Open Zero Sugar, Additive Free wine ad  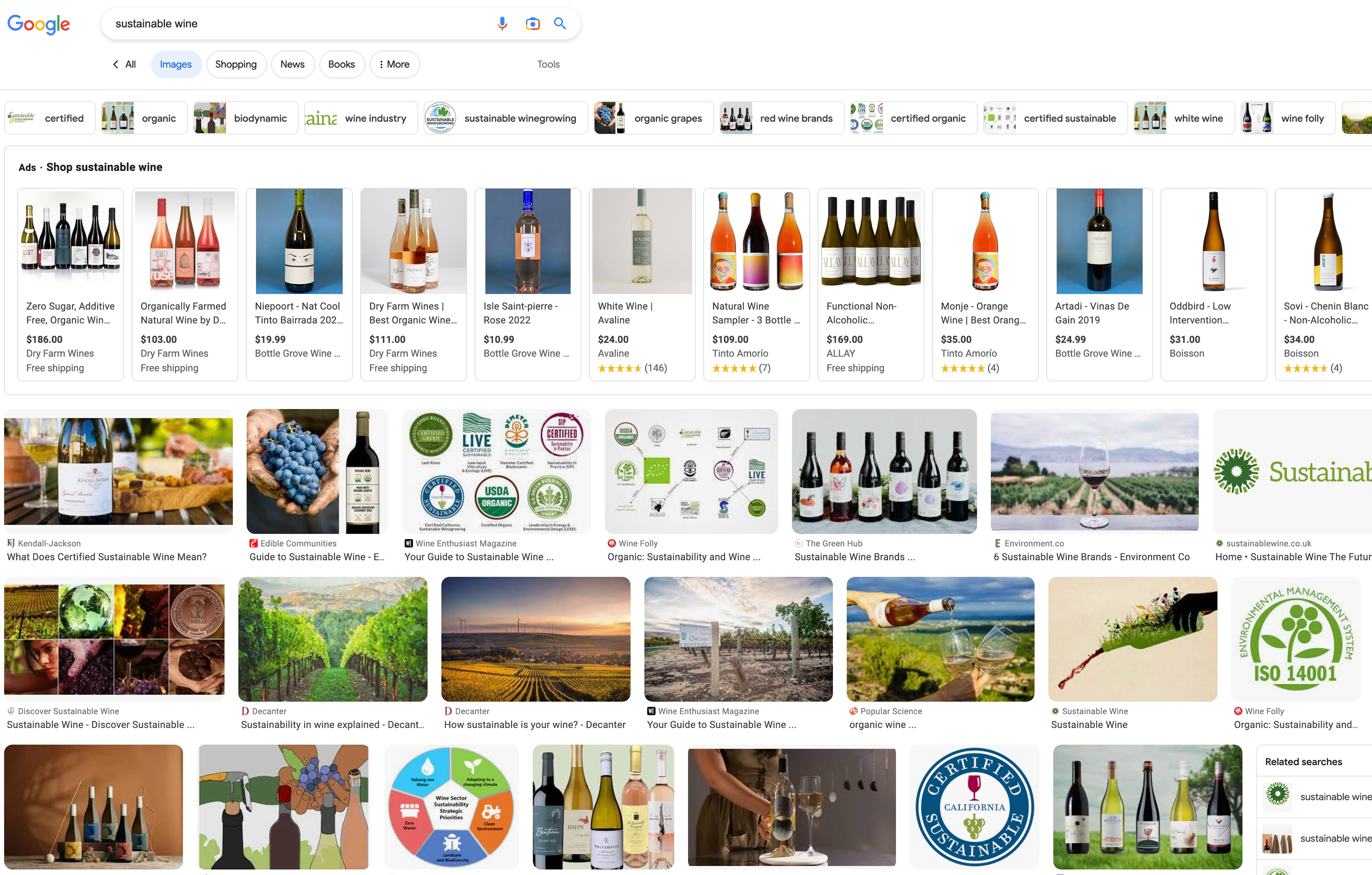click(71, 284)
